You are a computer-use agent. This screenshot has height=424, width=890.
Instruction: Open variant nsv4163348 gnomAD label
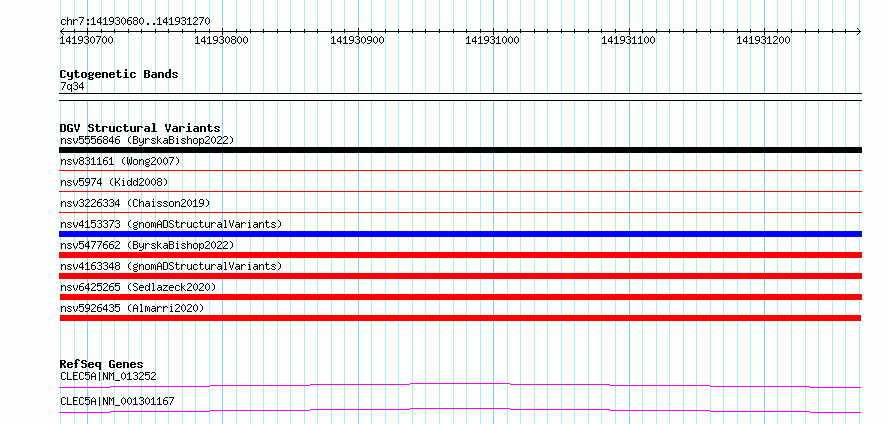pyautogui.click(x=171, y=266)
